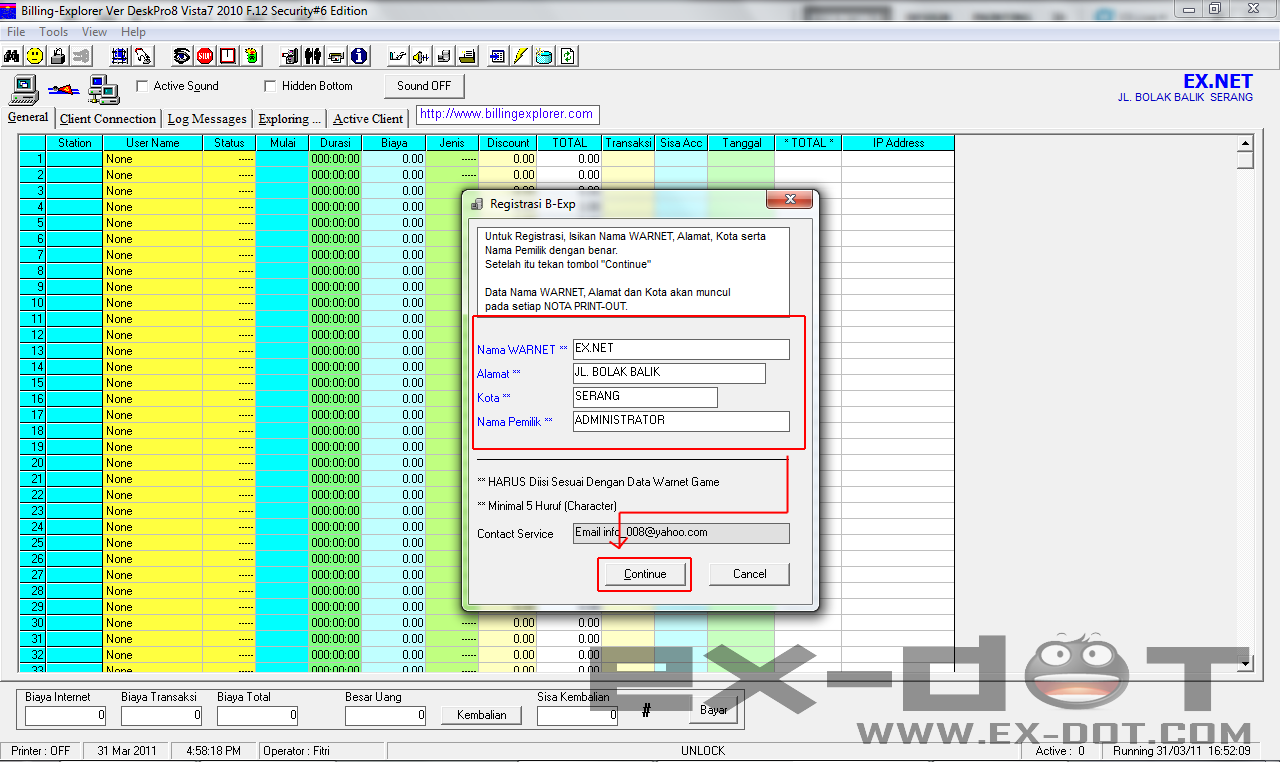Click the lightning bolt toolbar icon
The image size is (1280, 762).
[519, 56]
